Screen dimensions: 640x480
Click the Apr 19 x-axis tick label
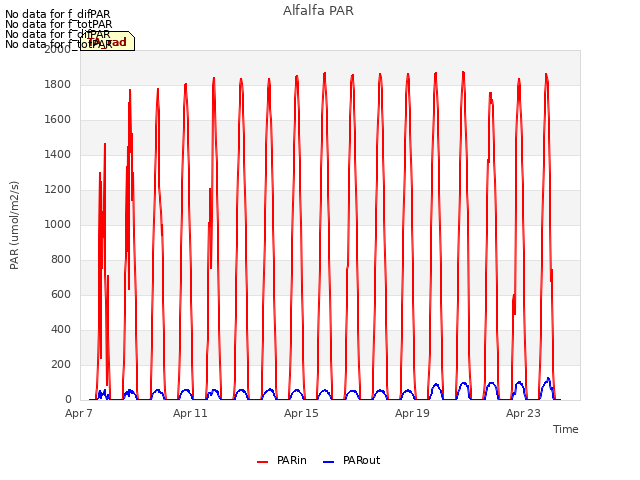(412, 413)
